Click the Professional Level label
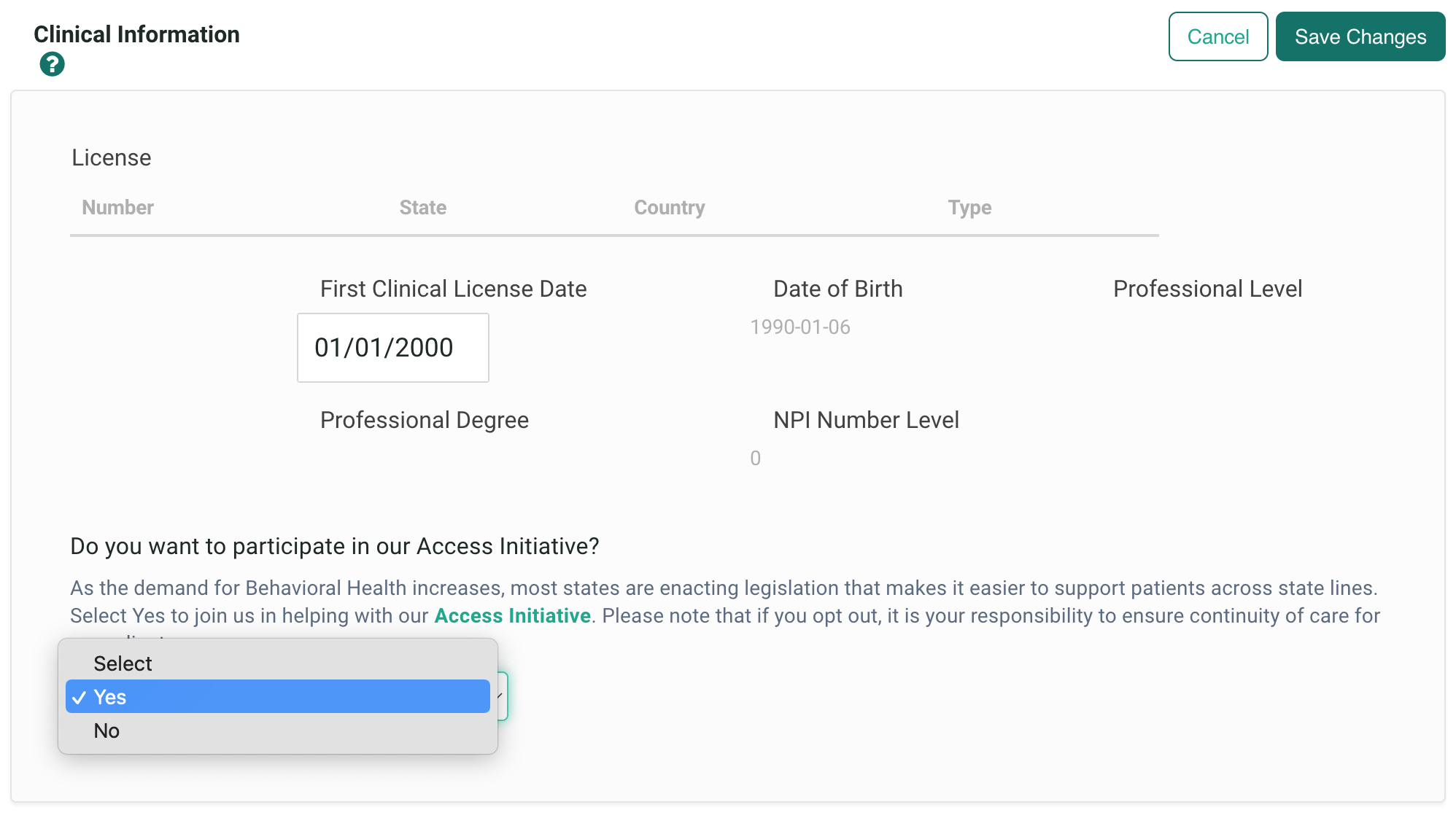This screenshot has height=818, width=1456. [1207, 289]
